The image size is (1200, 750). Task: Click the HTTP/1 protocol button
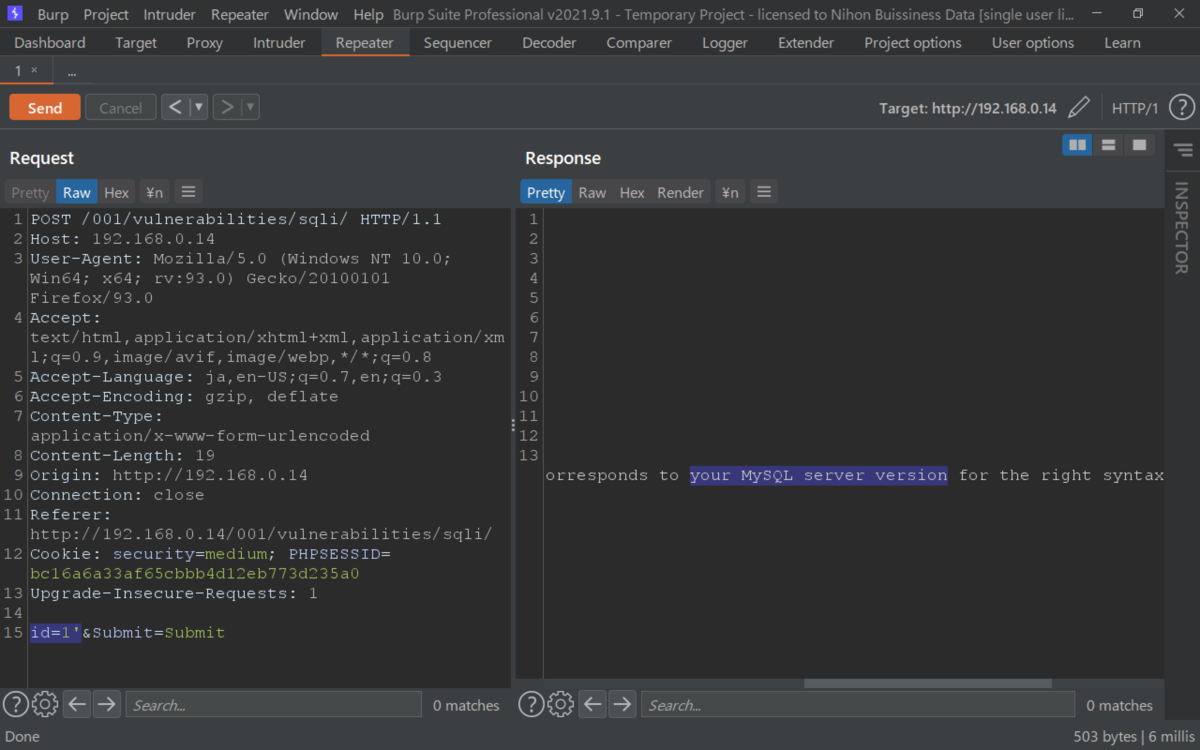point(1135,108)
